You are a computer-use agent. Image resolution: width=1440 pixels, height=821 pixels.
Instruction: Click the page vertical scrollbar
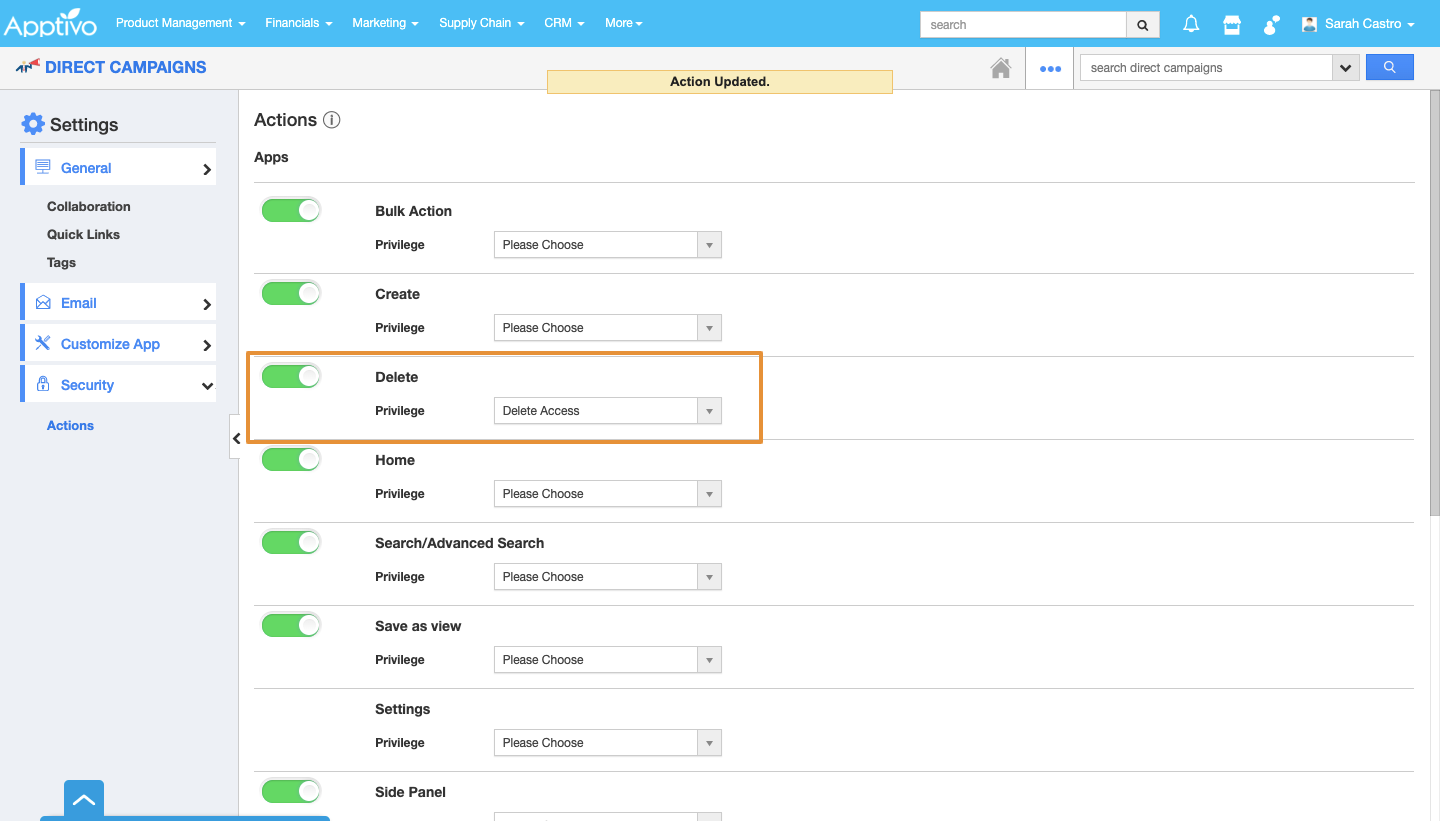[1433, 300]
